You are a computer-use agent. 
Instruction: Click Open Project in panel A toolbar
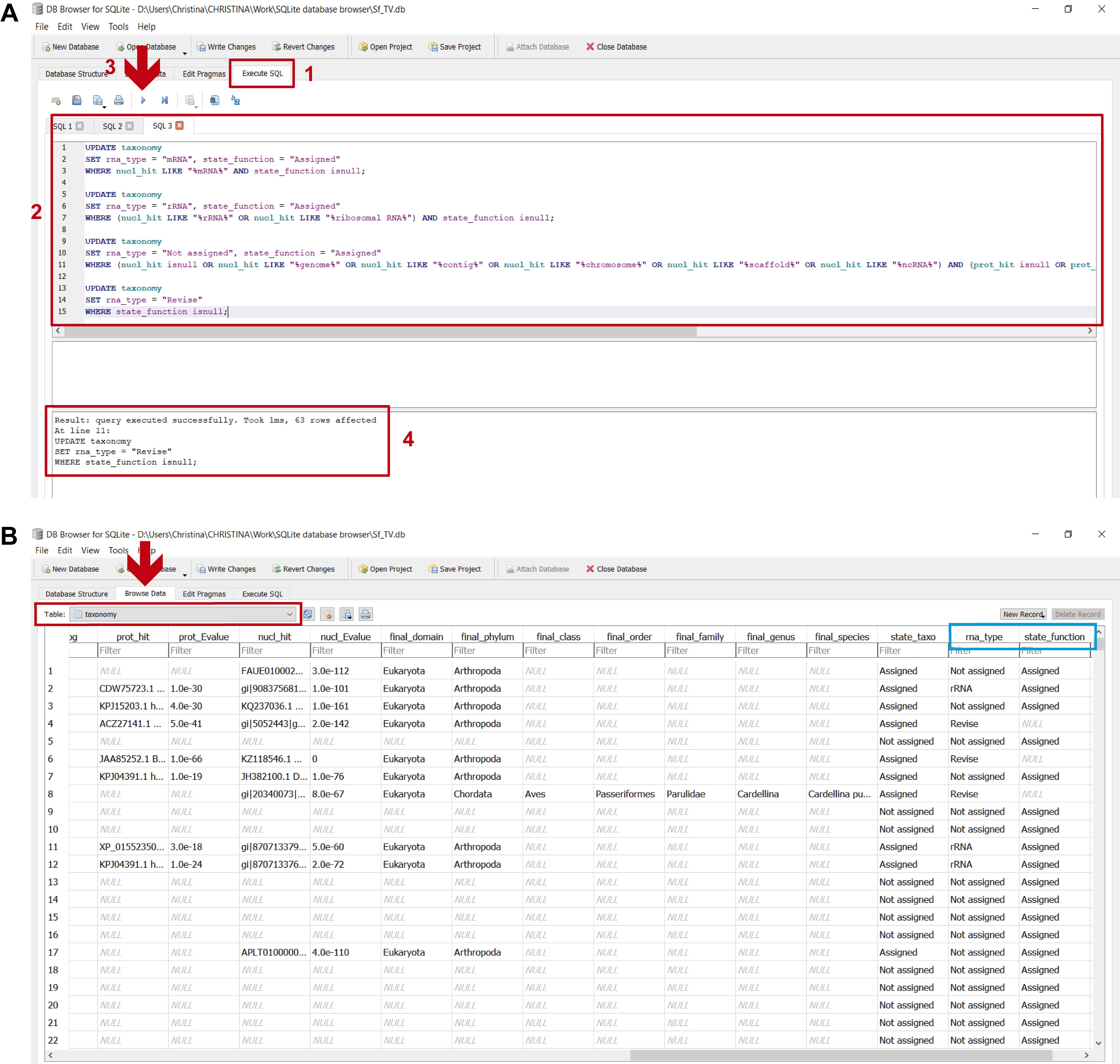click(385, 47)
